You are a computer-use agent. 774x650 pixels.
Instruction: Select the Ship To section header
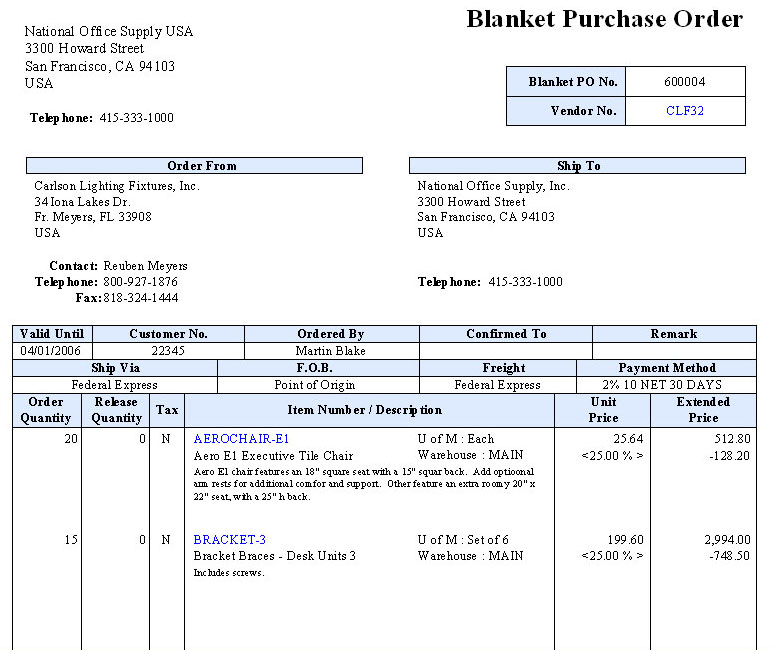577,166
